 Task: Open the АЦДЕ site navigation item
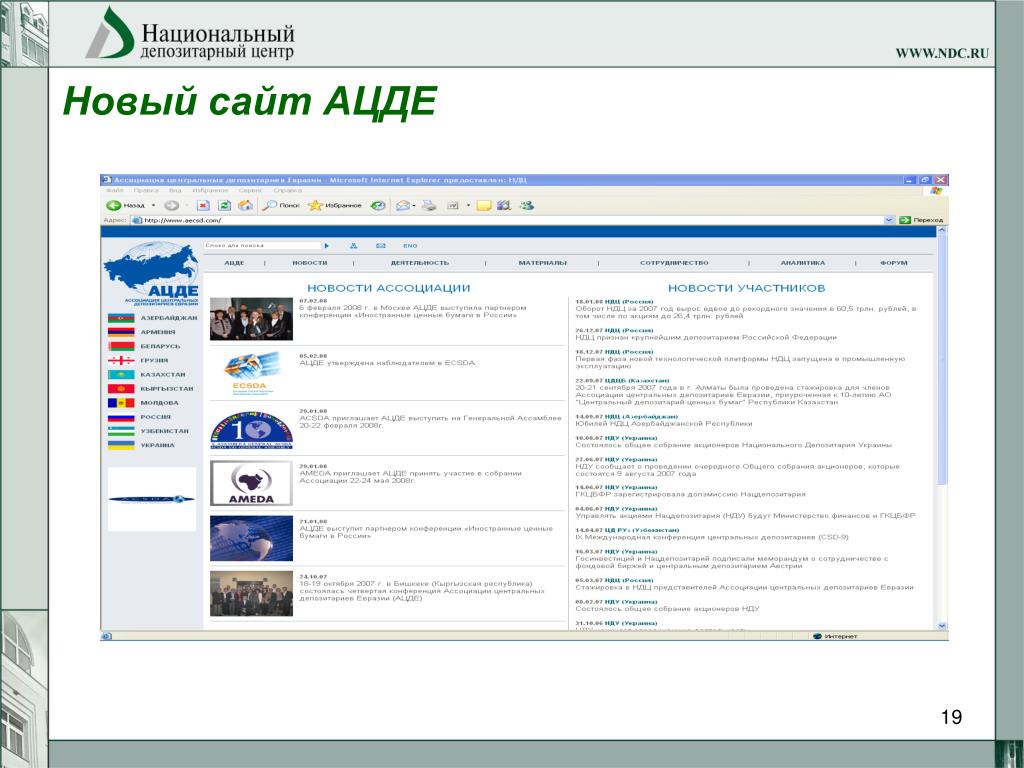[234, 263]
